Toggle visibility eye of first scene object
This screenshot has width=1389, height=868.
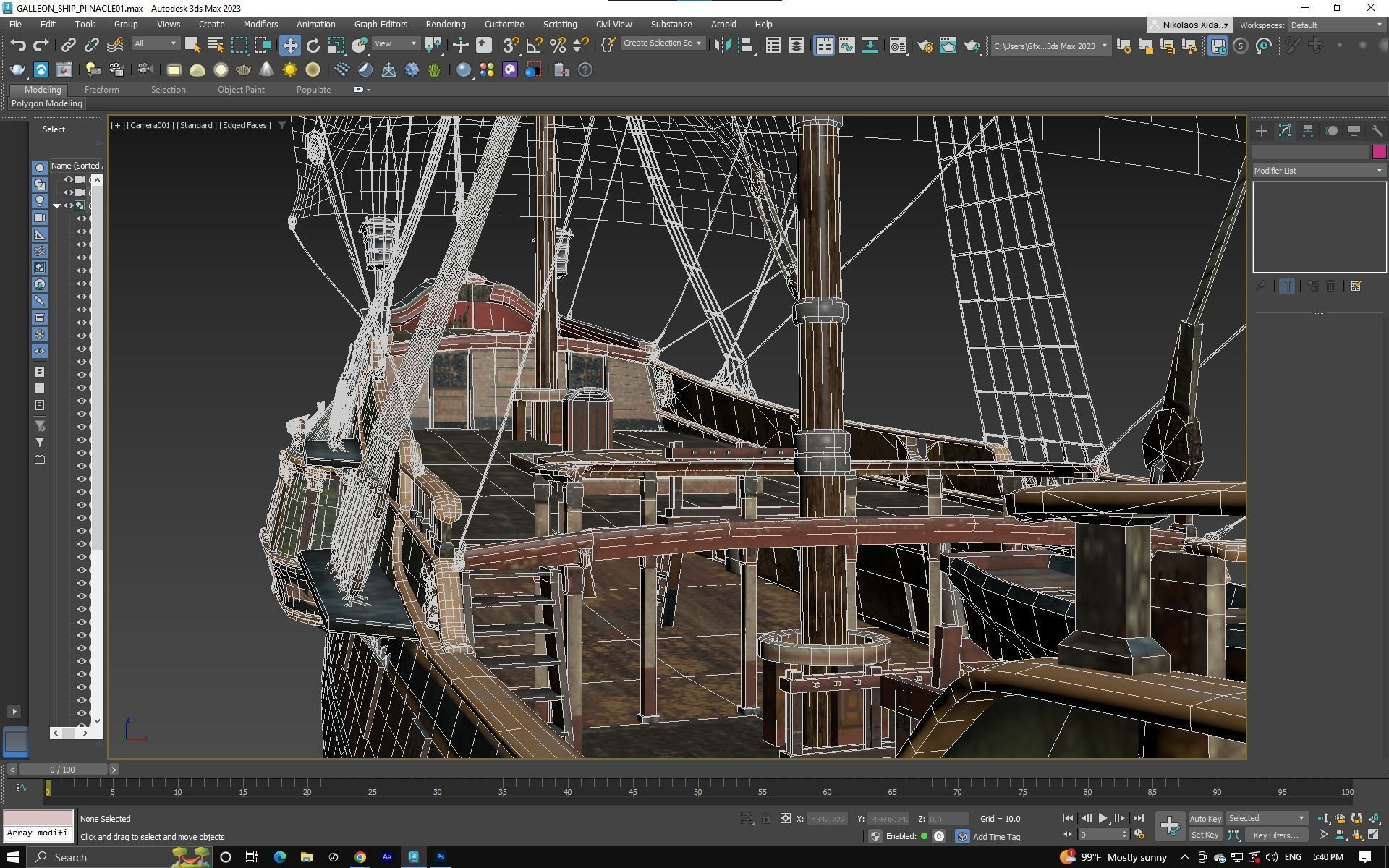pos(69,179)
